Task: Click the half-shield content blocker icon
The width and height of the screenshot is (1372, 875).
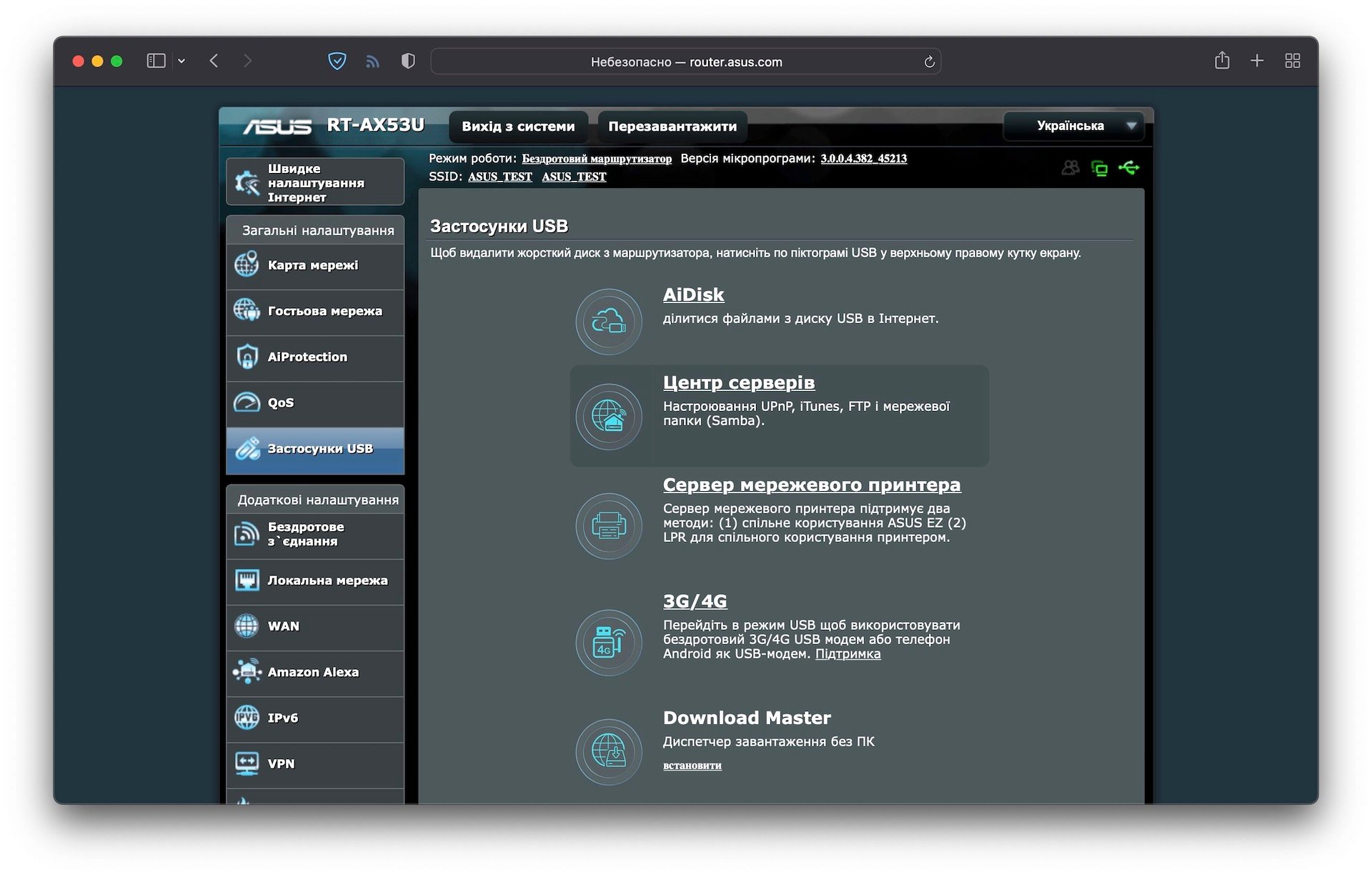Action: tap(408, 61)
